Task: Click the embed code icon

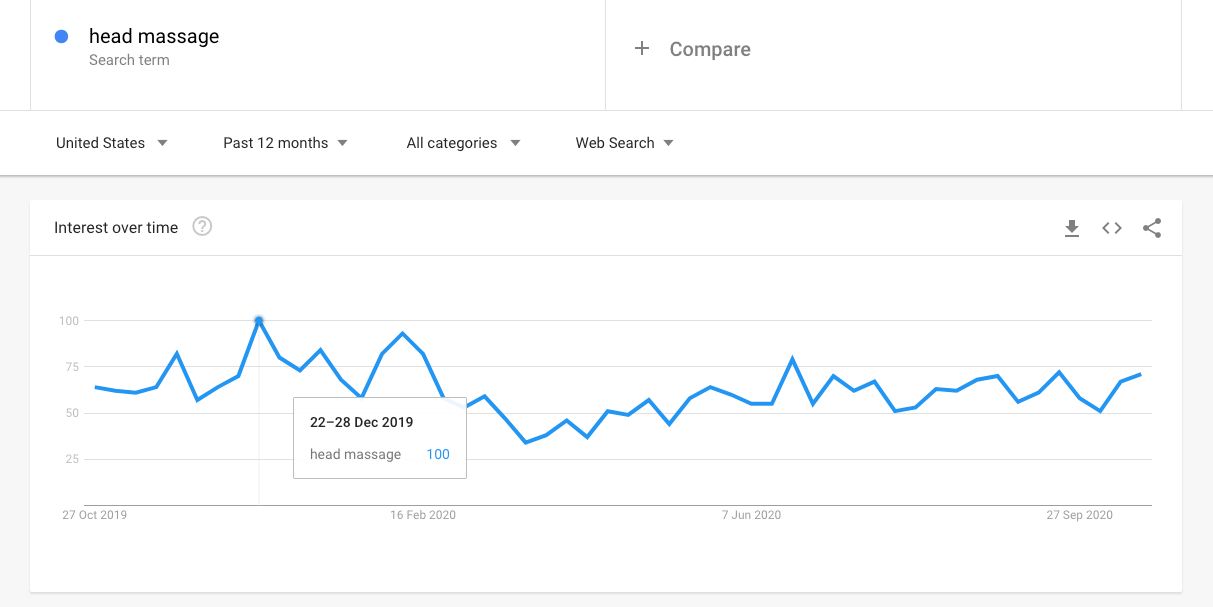Action: coord(1112,228)
